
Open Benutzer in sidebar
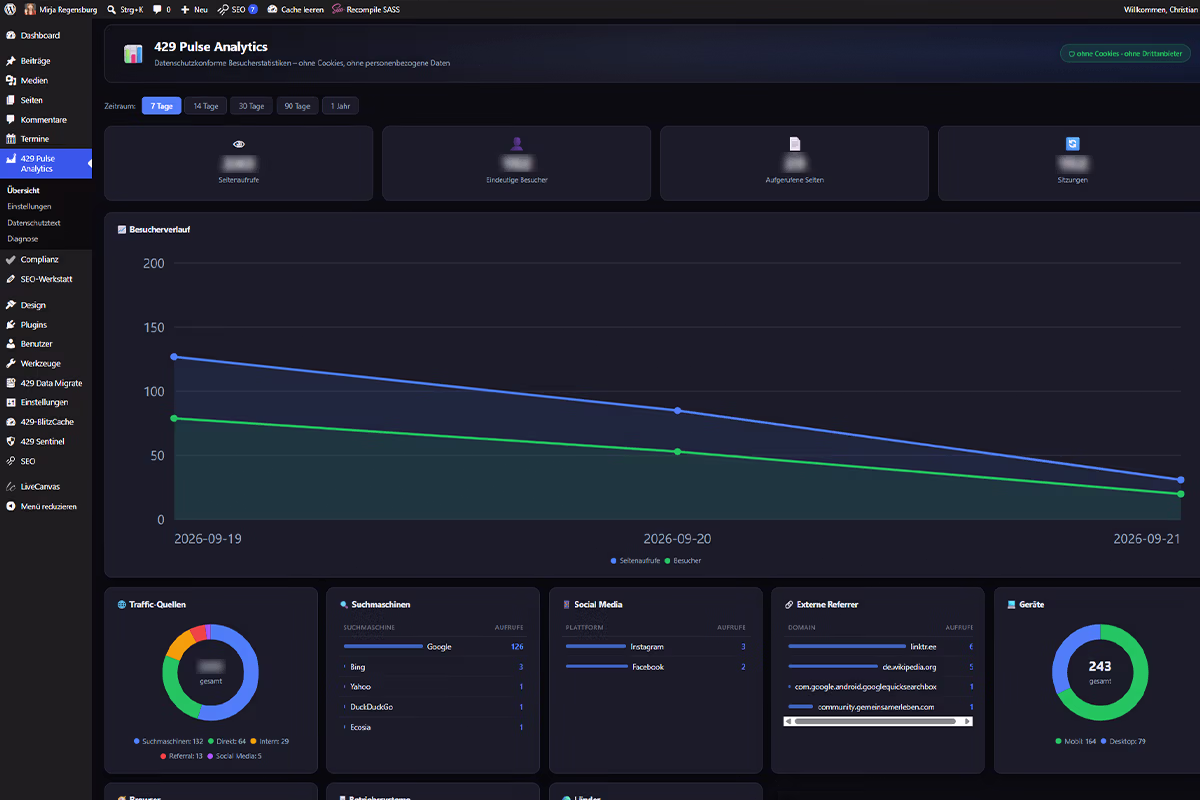45,344
